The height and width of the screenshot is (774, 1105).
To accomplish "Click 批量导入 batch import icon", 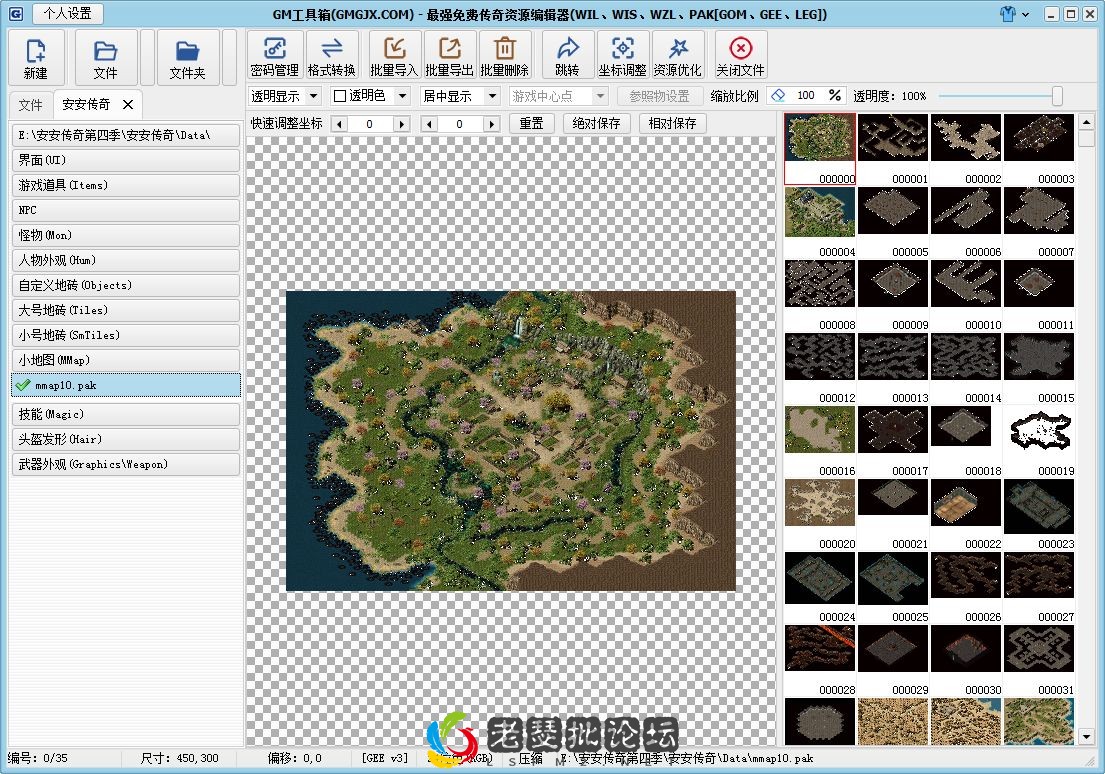I will pos(394,55).
